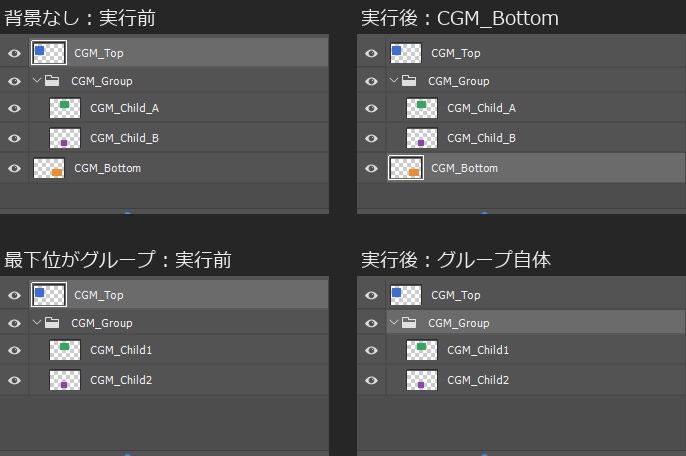Click CGM_Child_A green thumbnail in 背景なし:実行前 panel
This screenshot has height=456, width=686.
click(x=65, y=108)
